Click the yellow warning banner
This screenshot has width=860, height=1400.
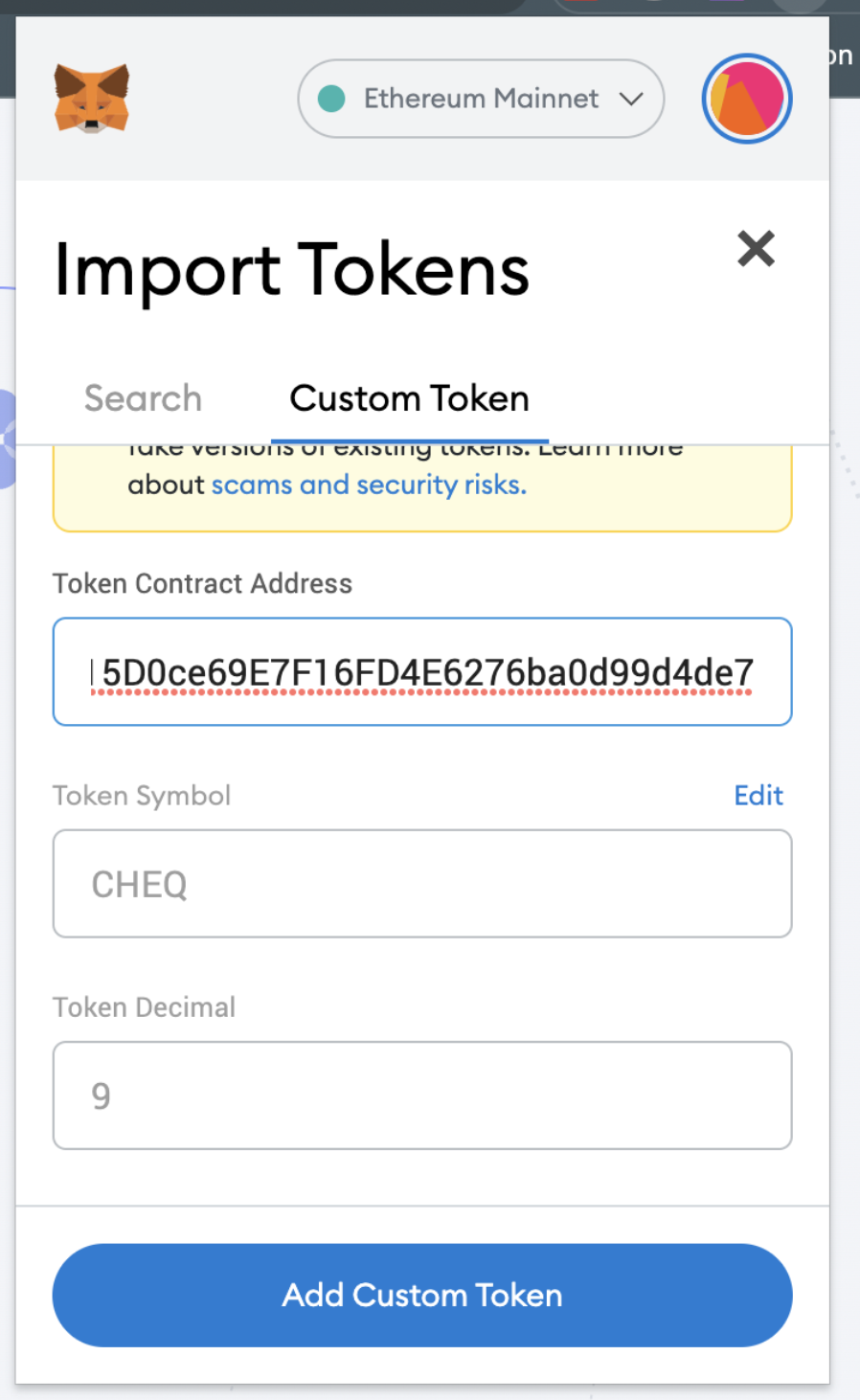click(422, 488)
